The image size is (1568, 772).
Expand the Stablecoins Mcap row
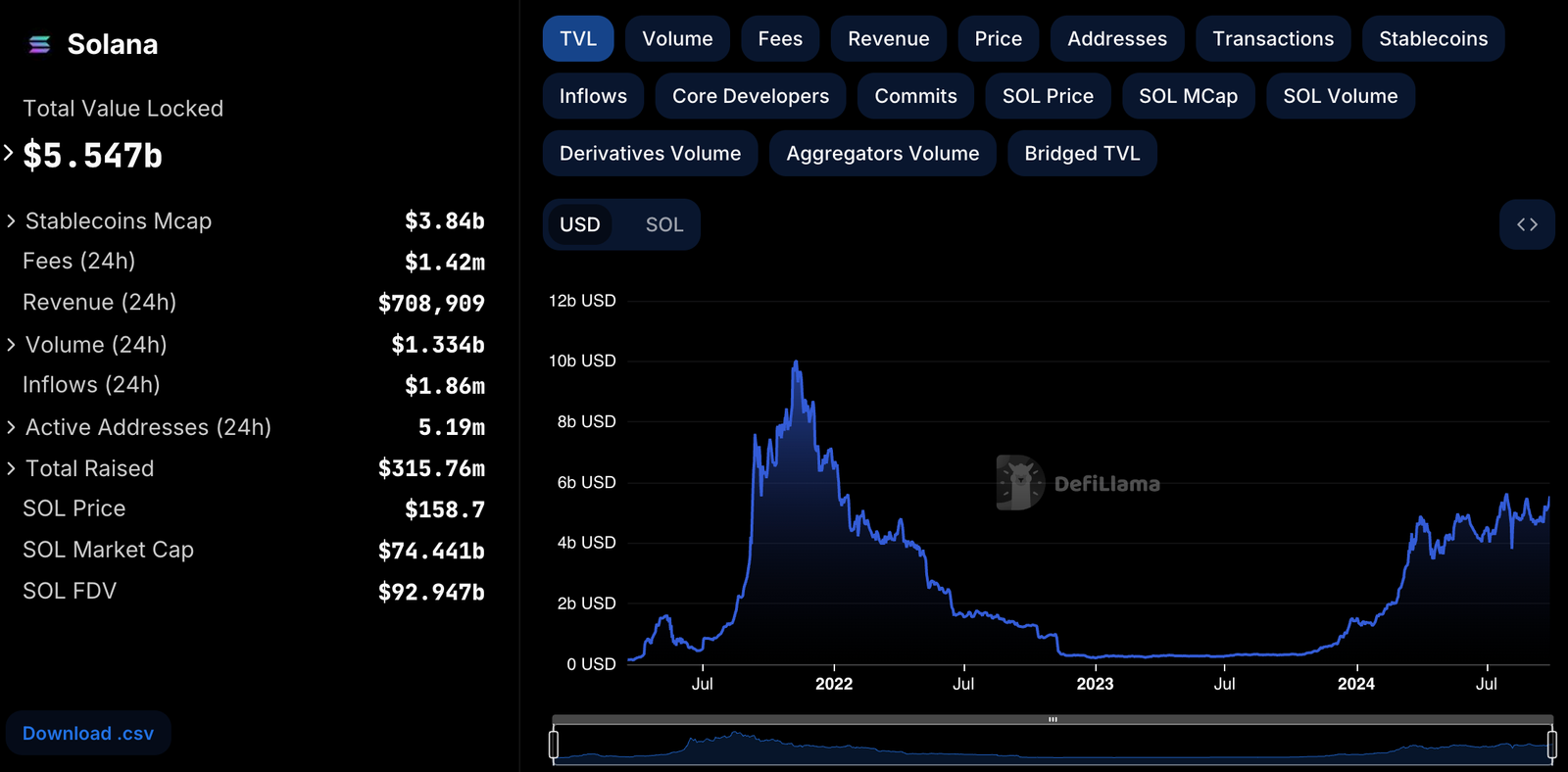[11, 221]
